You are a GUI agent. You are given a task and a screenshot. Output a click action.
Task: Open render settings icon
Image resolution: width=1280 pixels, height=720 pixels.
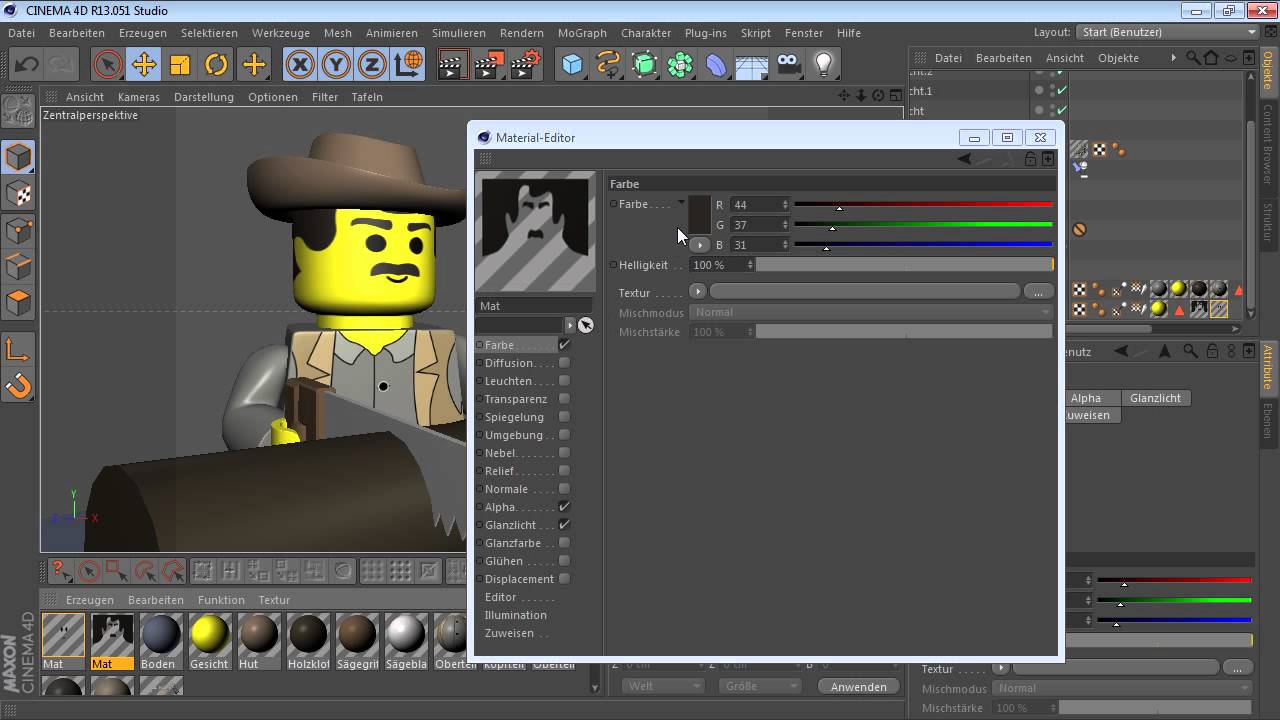pos(524,65)
